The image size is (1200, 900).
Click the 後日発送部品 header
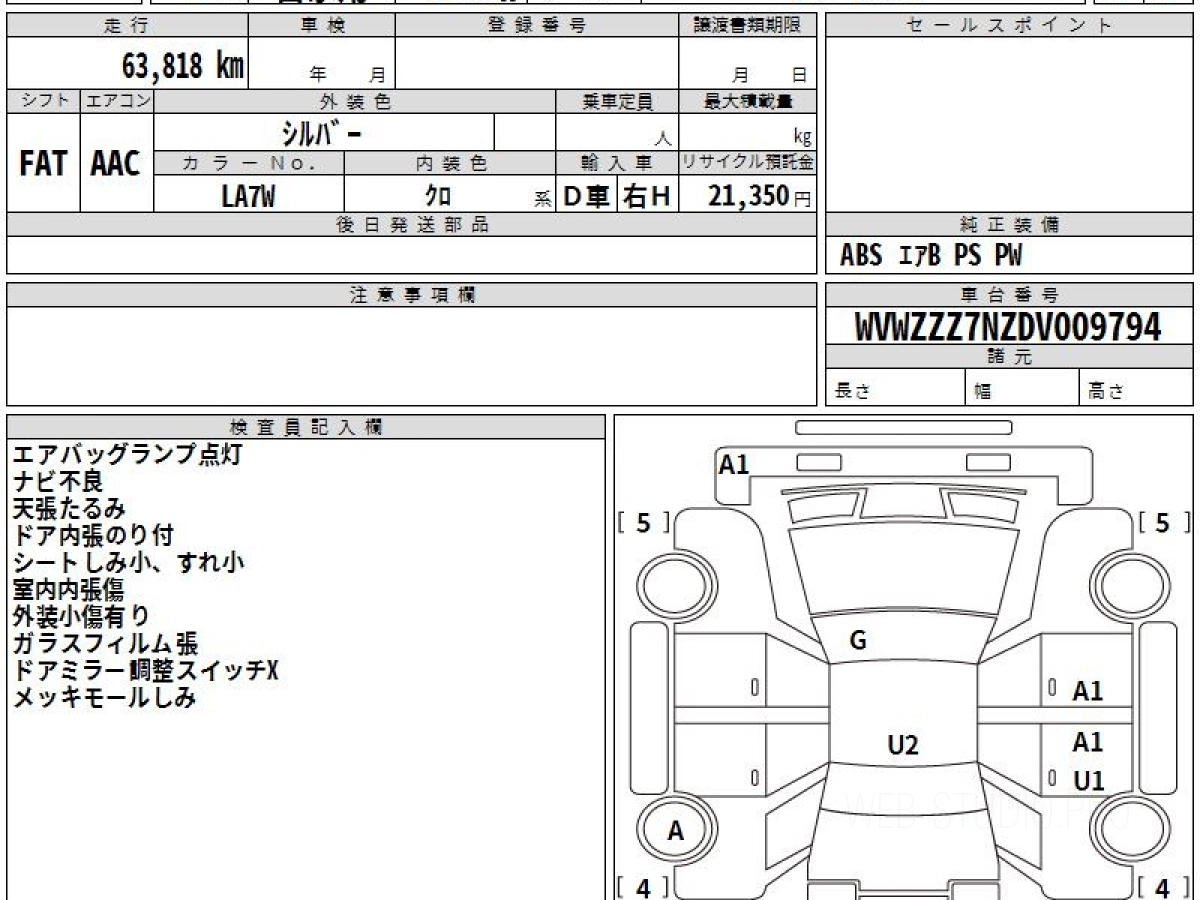pos(412,225)
